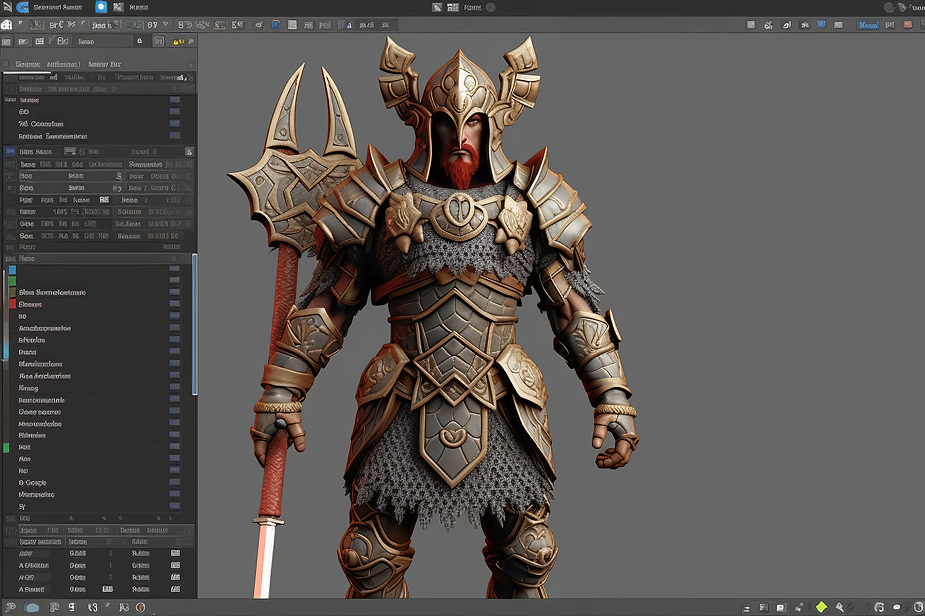Select the first tab in the left panel
The width and height of the screenshot is (925, 616).
click(x=27, y=63)
